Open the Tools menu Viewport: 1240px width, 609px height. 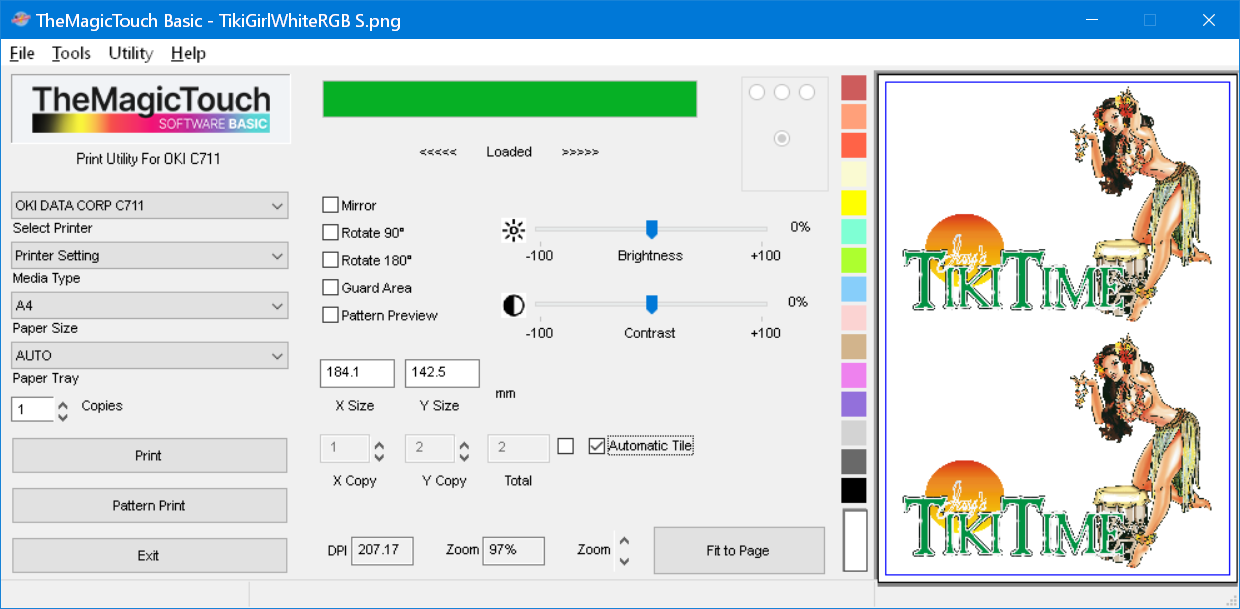pos(71,53)
